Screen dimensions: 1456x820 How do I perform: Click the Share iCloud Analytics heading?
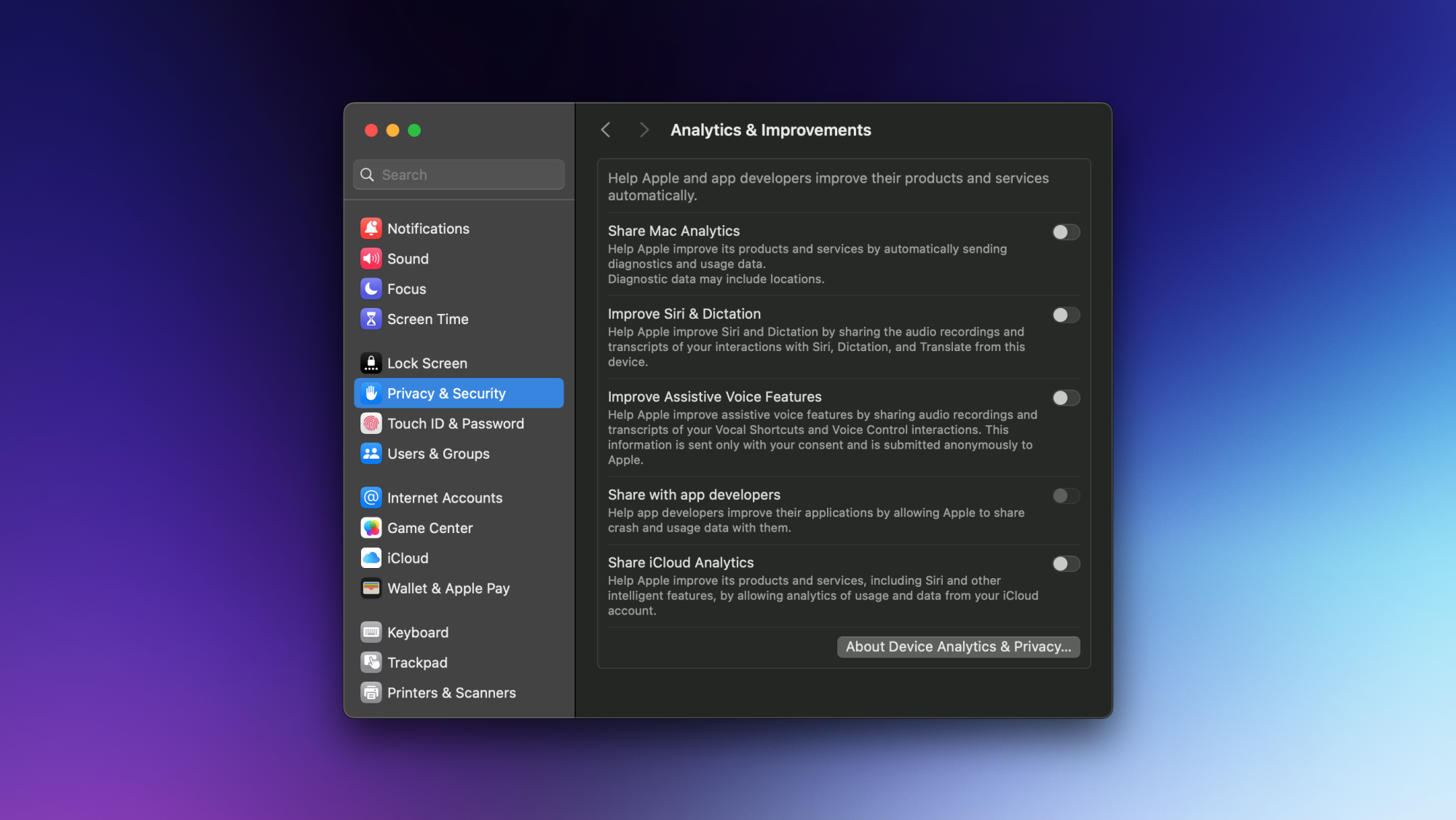681,563
